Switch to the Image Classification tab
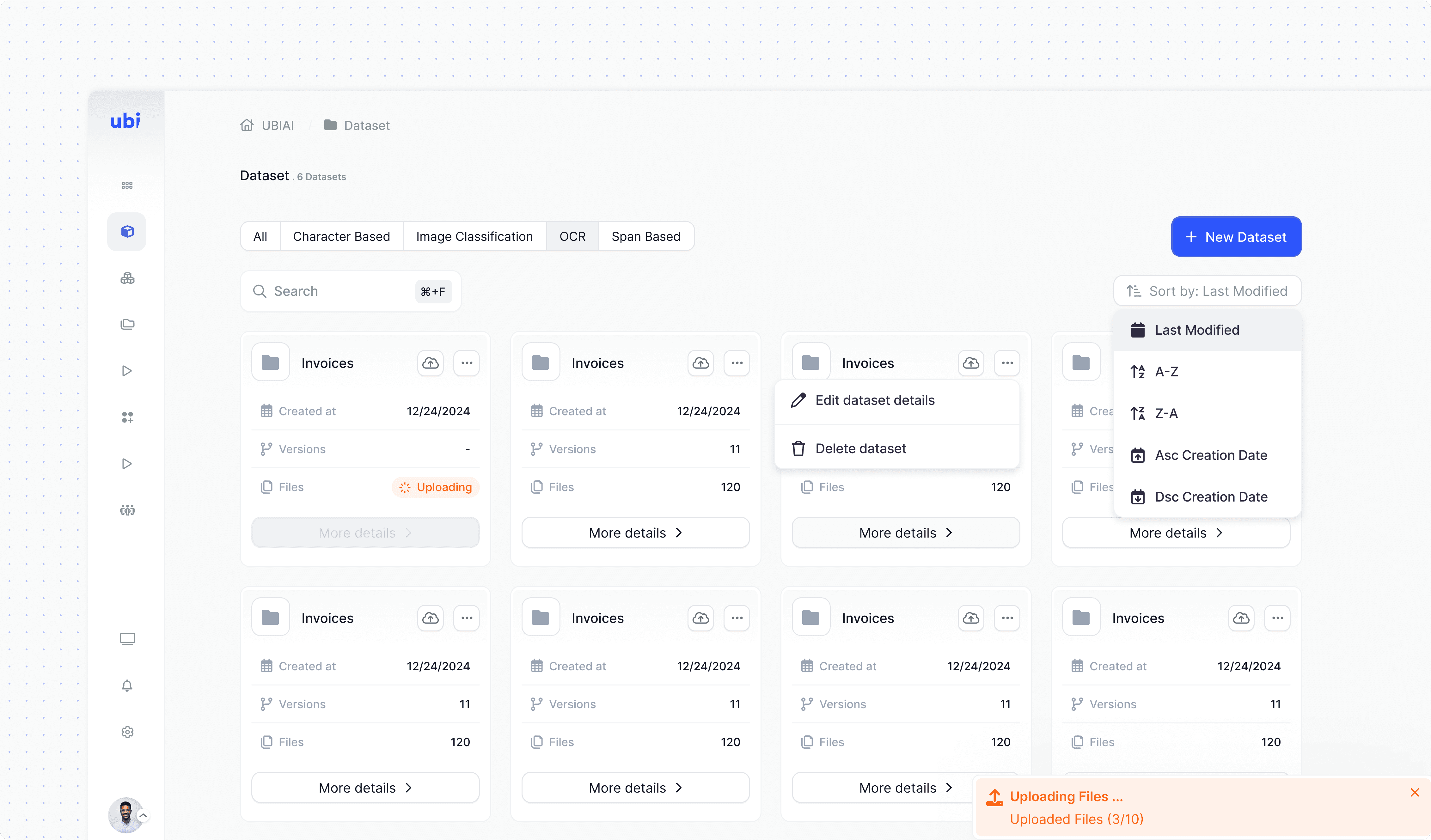1431x840 pixels. (x=474, y=237)
